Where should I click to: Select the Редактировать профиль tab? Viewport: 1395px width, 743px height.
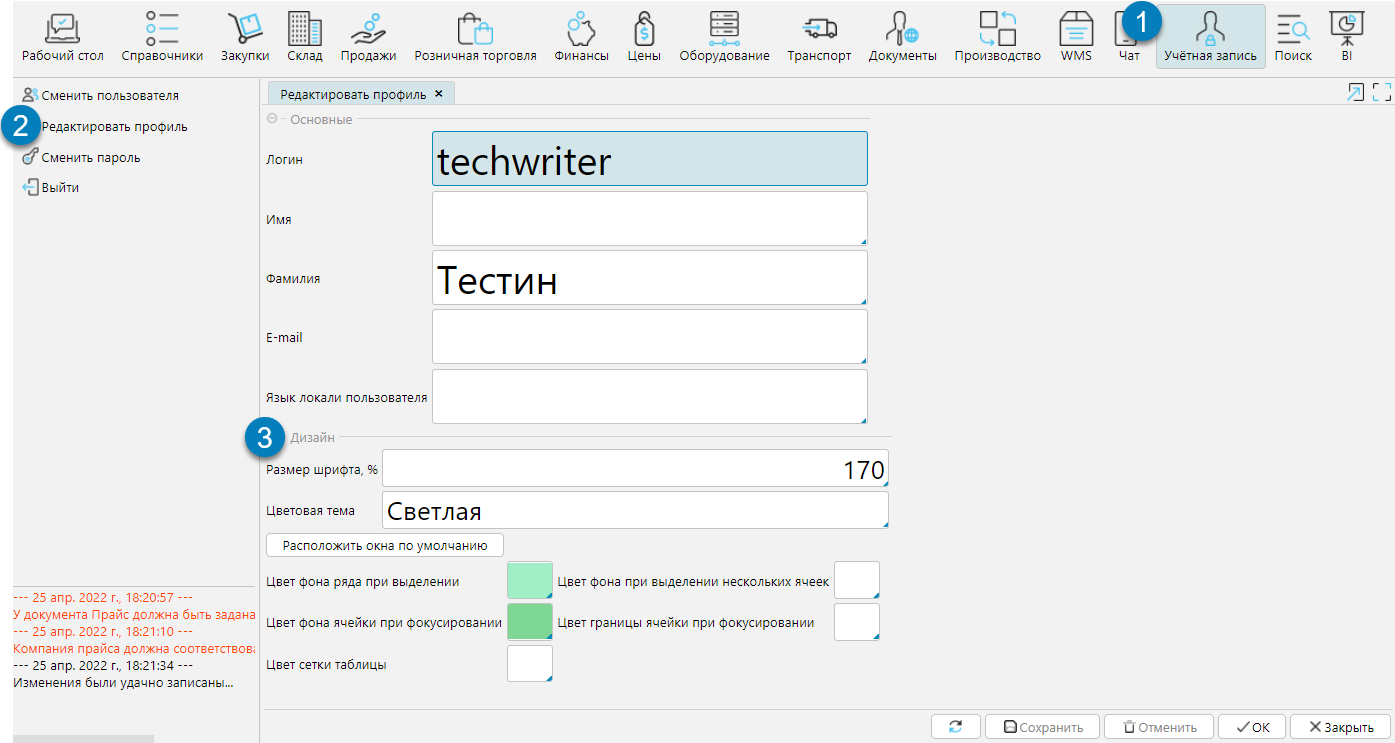tap(353, 94)
